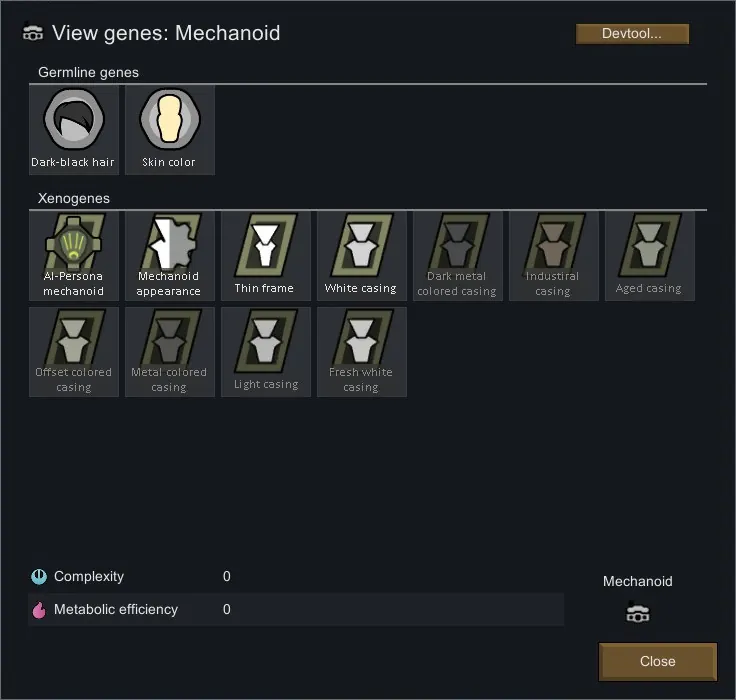
Task: Click the Thin frame gene icon
Action: click(x=266, y=245)
